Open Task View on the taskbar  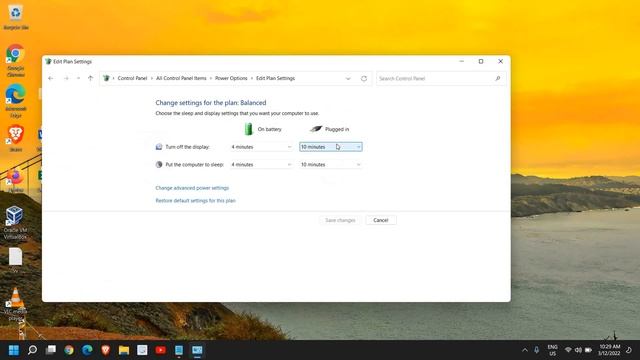51,350
